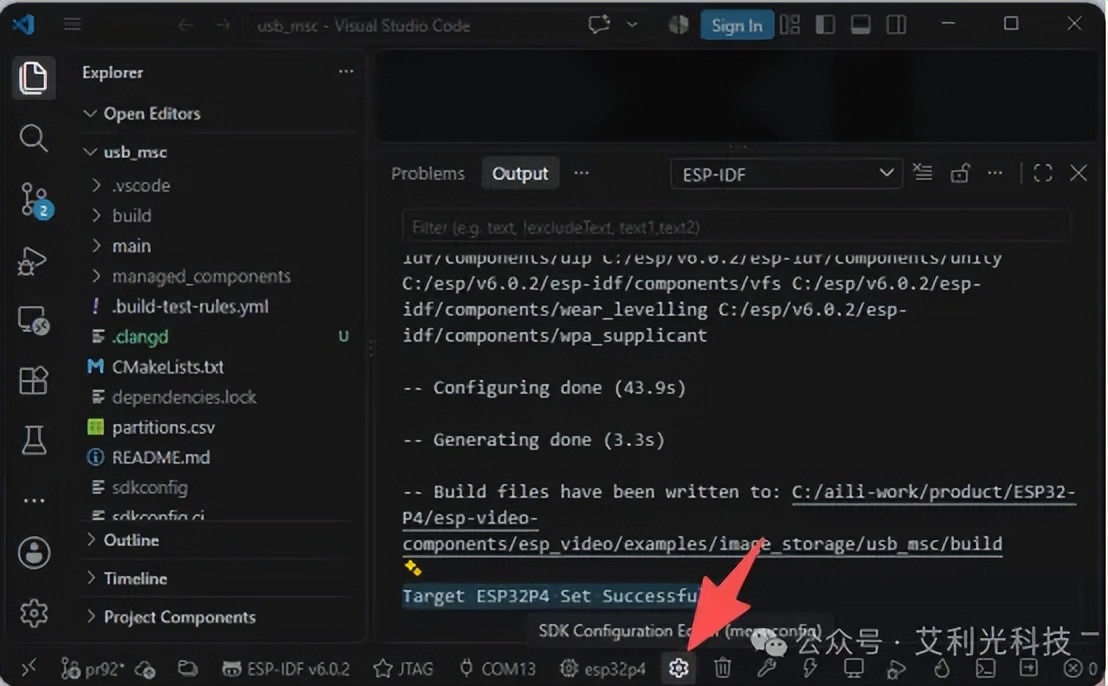This screenshot has width=1108, height=686.
Task: Click the wrench build icon in status bar
Action: [767, 668]
